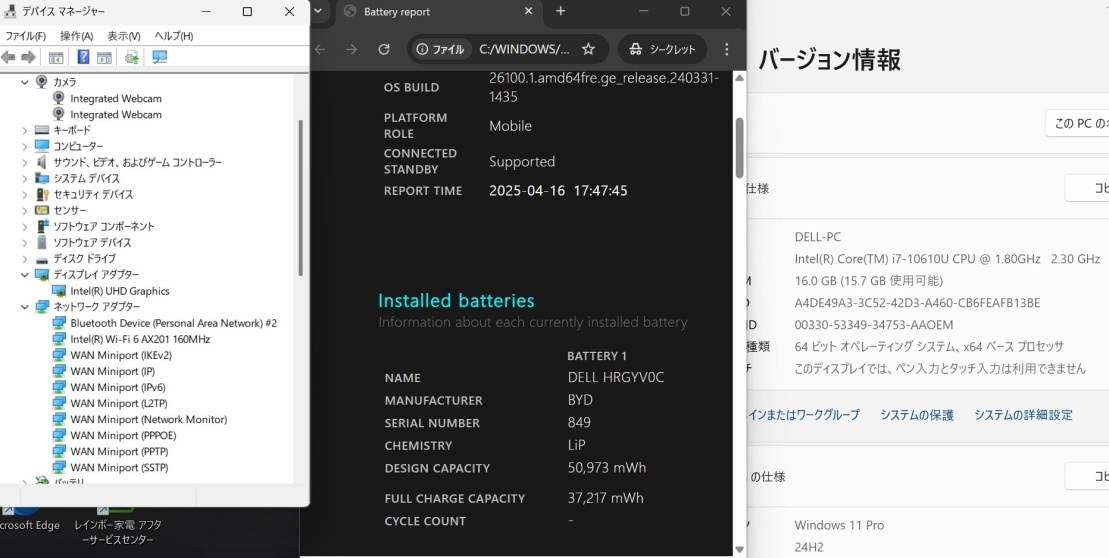Click the ファイル site info chip
This screenshot has width=1109, height=558.
(441, 49)
